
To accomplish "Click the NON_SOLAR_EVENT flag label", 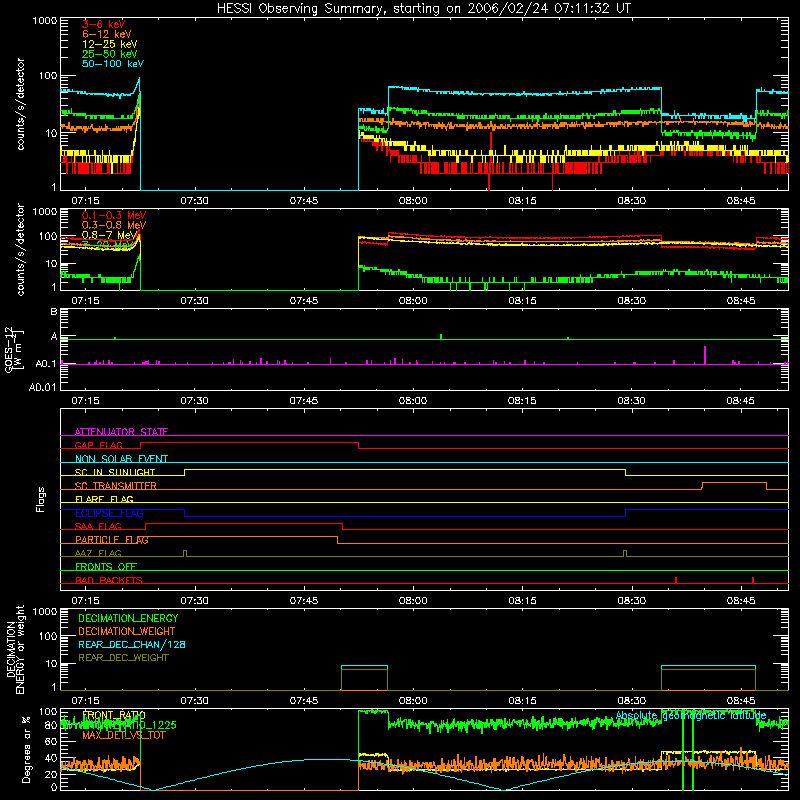I will pyautogui.click(x=121, y=459).
